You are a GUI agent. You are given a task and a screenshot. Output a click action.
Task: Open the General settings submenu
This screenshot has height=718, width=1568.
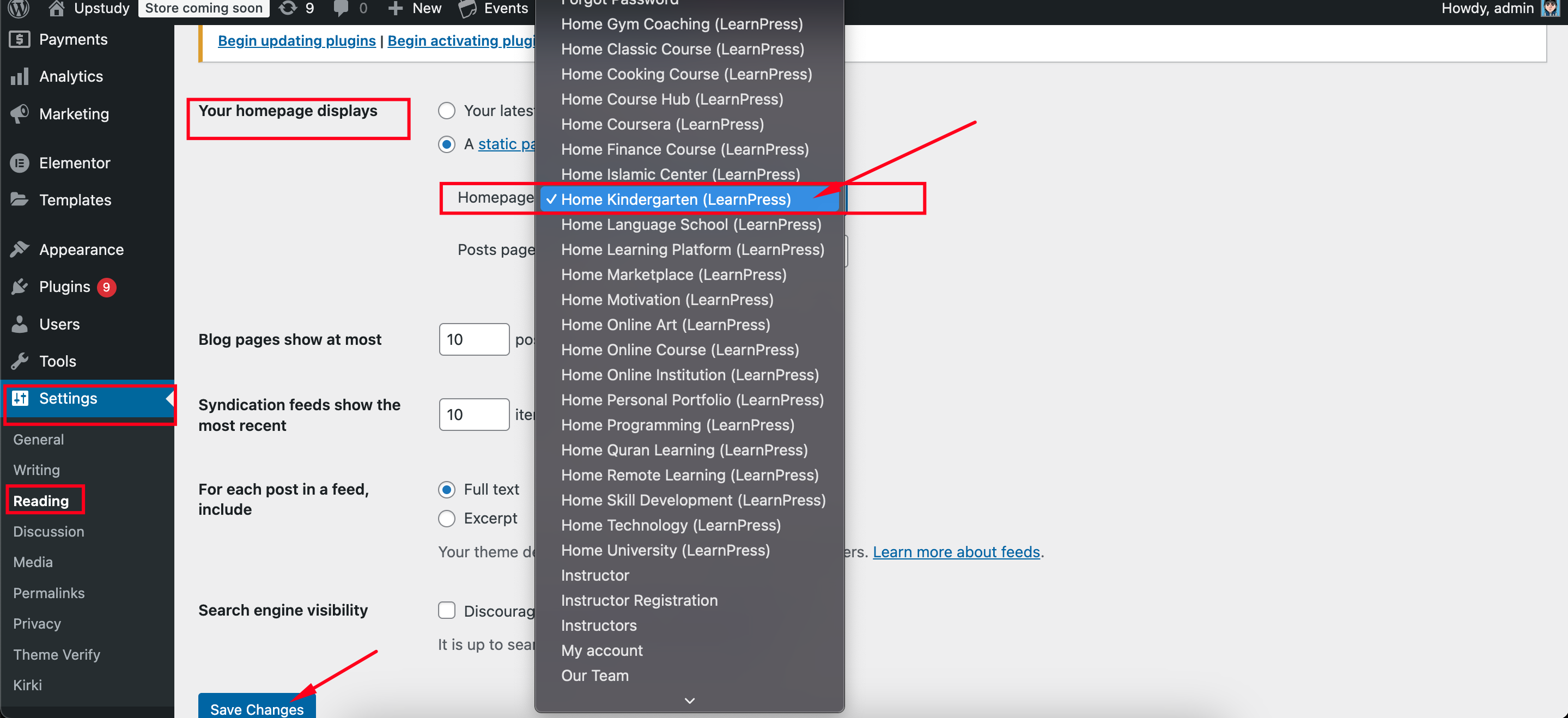[38, 439]
